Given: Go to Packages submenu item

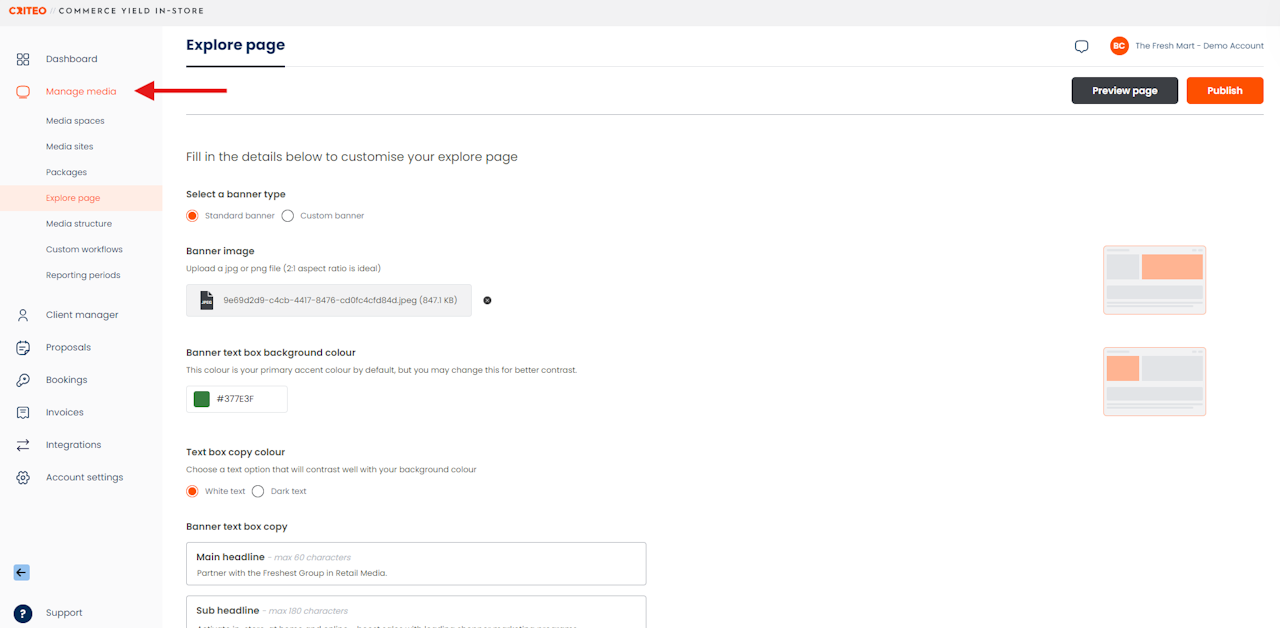Looking at the screenshot, I should [x=66, y=173].
